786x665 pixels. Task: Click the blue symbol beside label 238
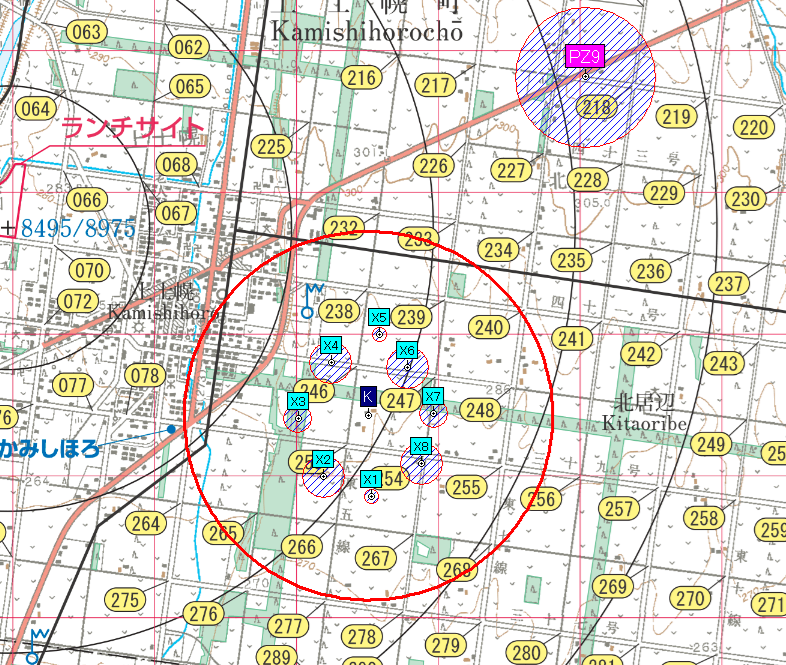point(311,301)
